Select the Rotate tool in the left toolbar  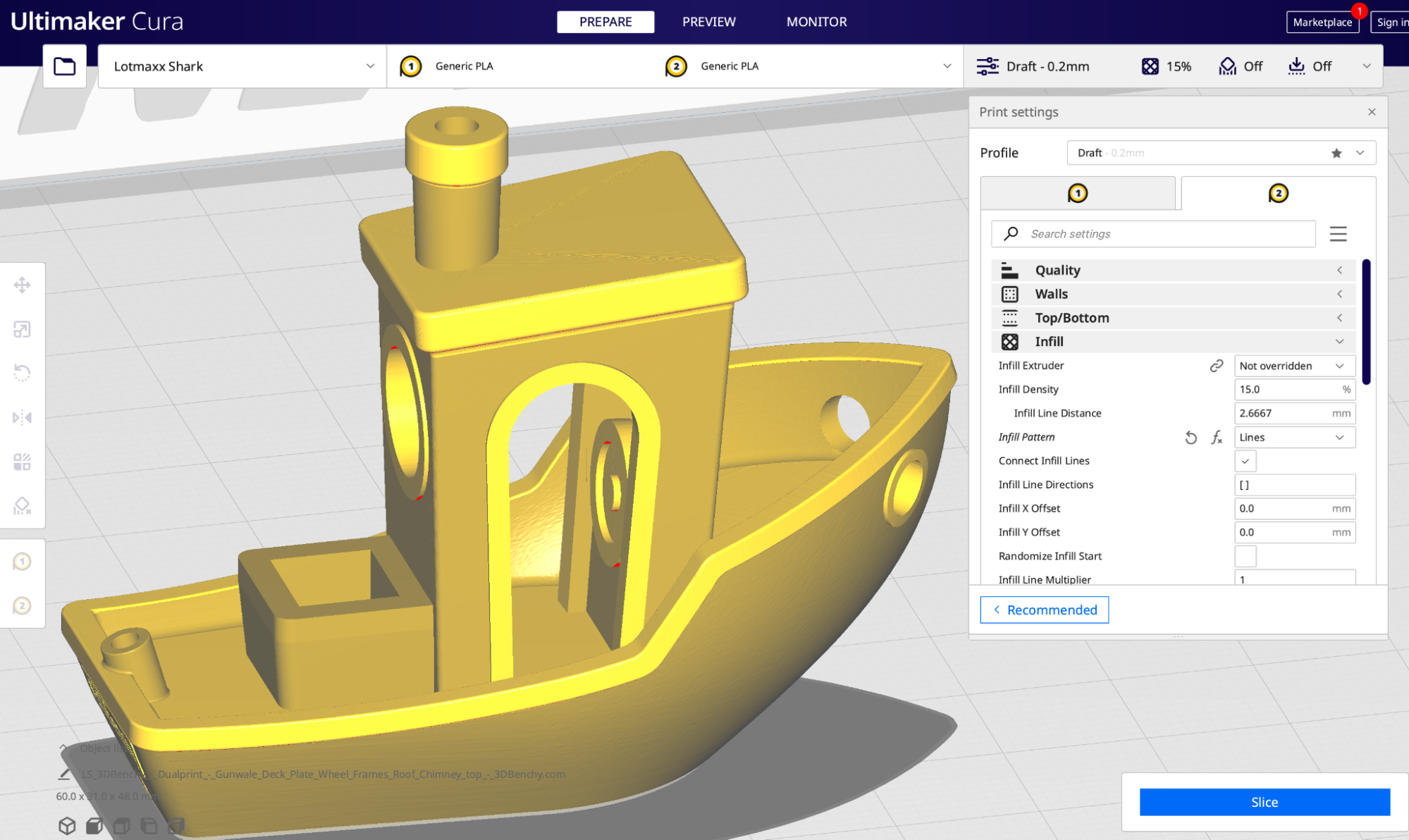(x=22, y=373)
